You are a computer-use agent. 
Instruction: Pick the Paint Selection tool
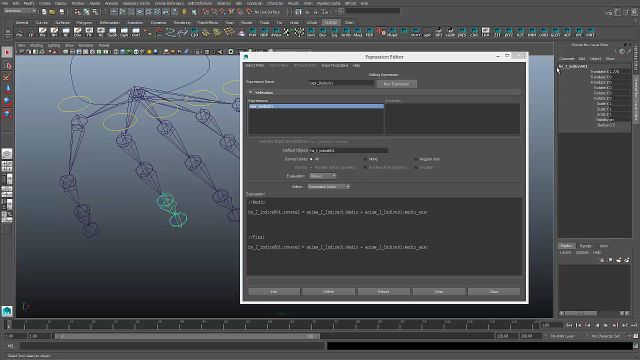tap(7, 77)
